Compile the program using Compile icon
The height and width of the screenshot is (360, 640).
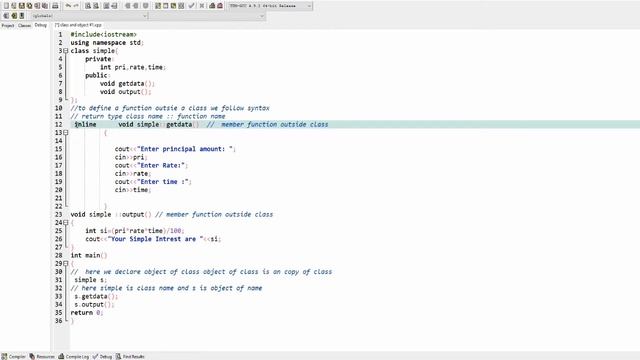pyautogui.click(x=158, y=6)
